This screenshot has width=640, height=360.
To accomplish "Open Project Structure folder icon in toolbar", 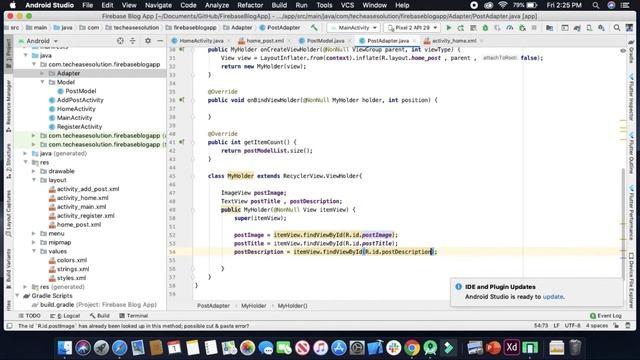I will point(549,28).
